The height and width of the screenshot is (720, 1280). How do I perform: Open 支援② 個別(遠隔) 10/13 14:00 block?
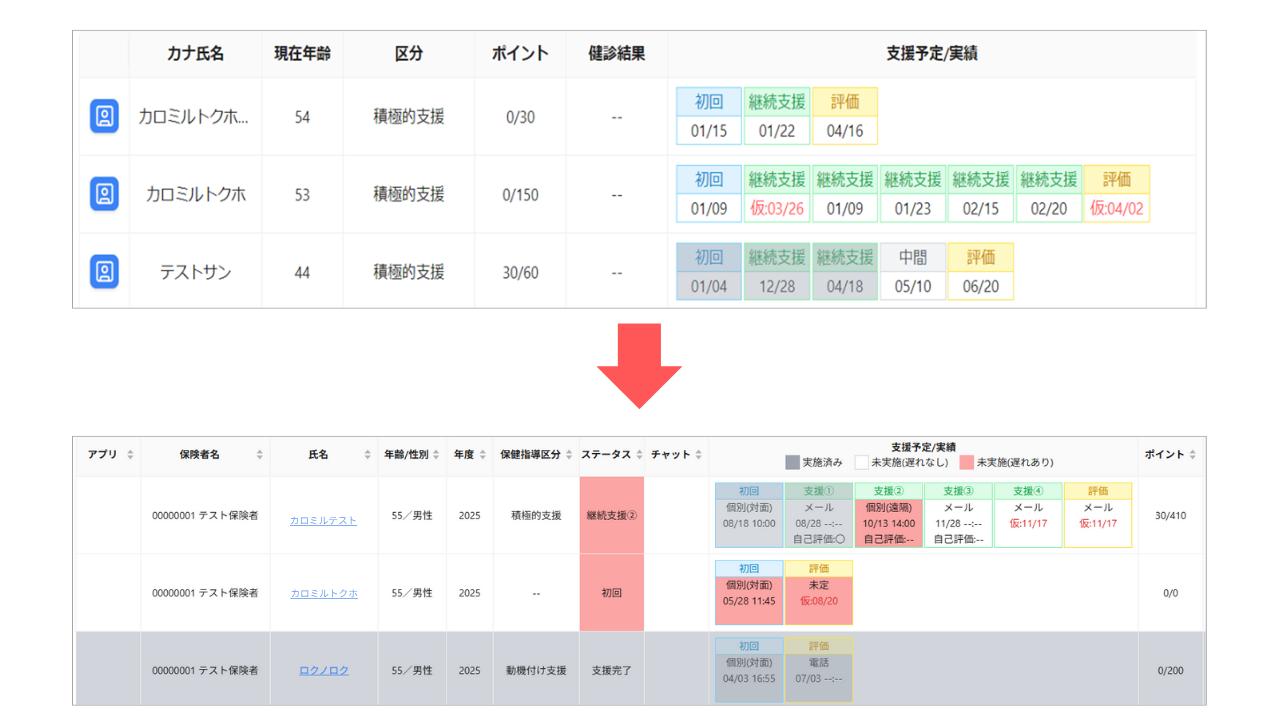tap(889, 515)
